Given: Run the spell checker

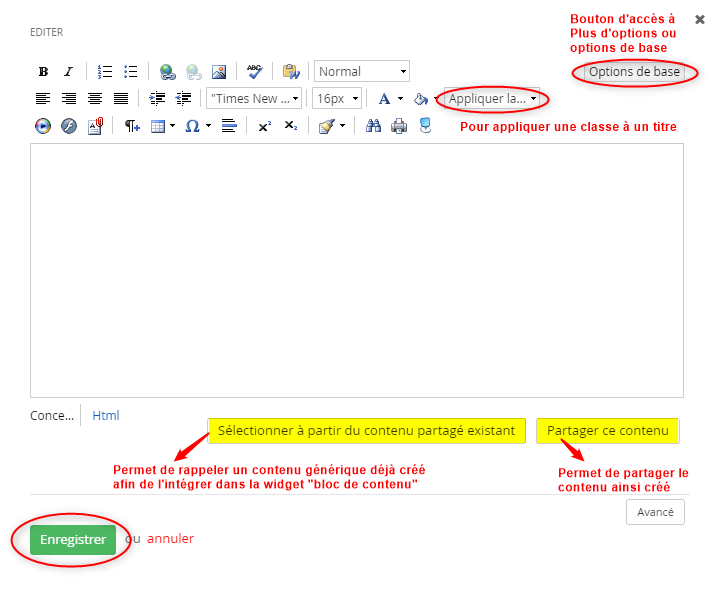Looking at the screenshot, I should (255, 72).
